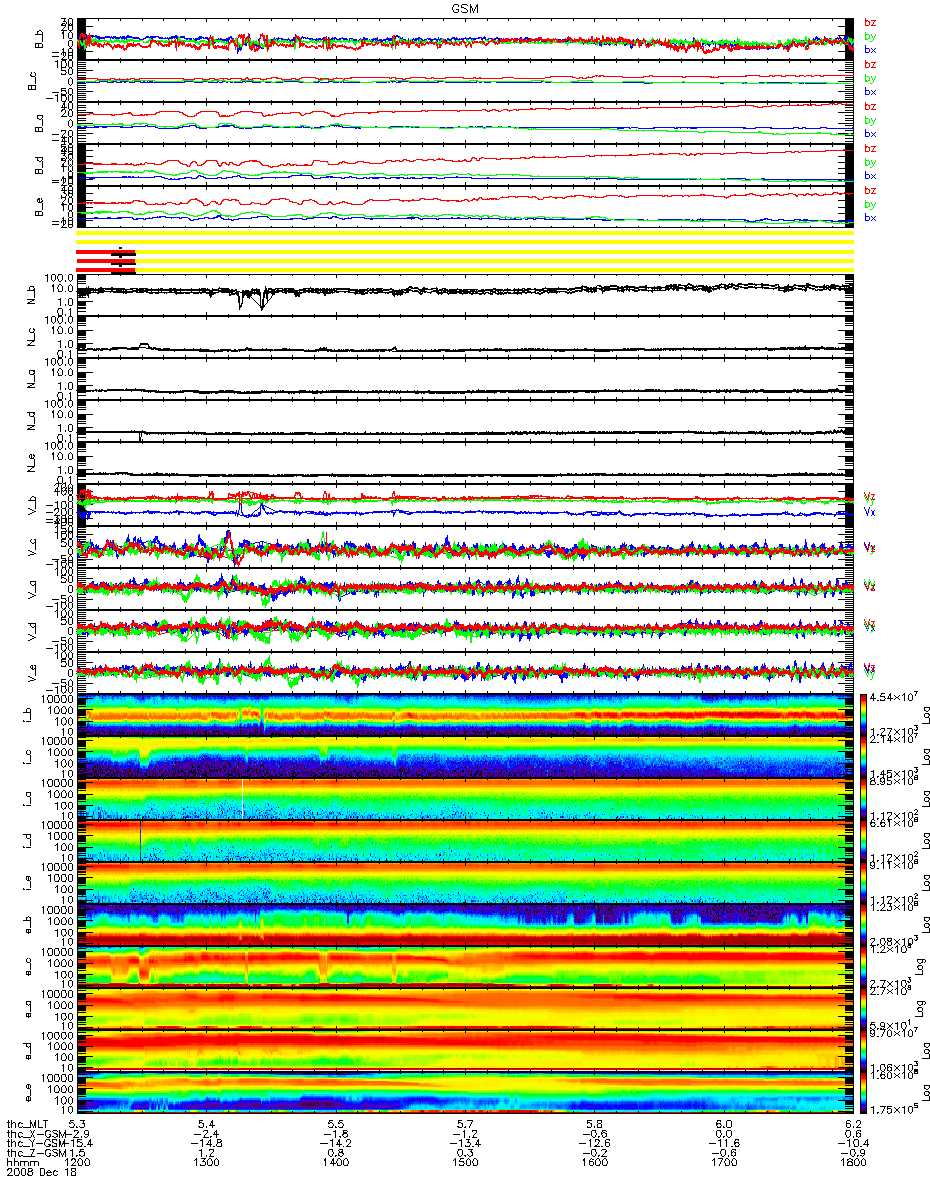
Task: Pick the V_d velocity panel label
Action: 34,630
